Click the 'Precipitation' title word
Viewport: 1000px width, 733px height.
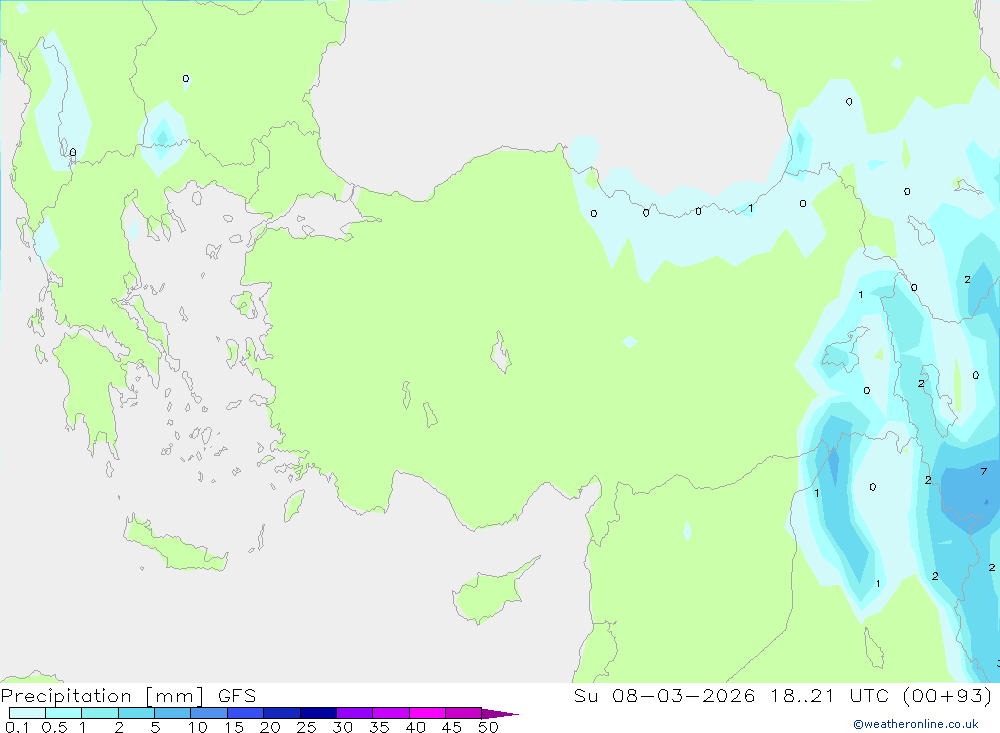(x=66, y=696)
